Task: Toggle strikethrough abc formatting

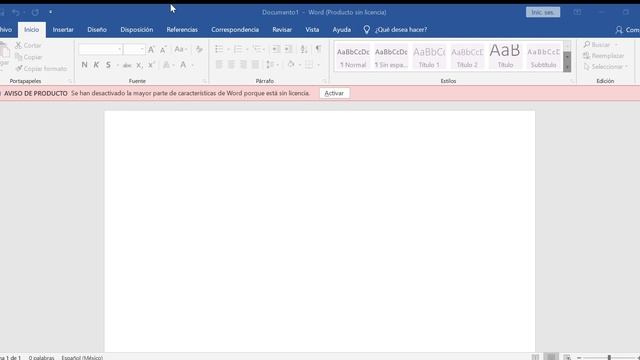Action: click(x=127, y=65)
